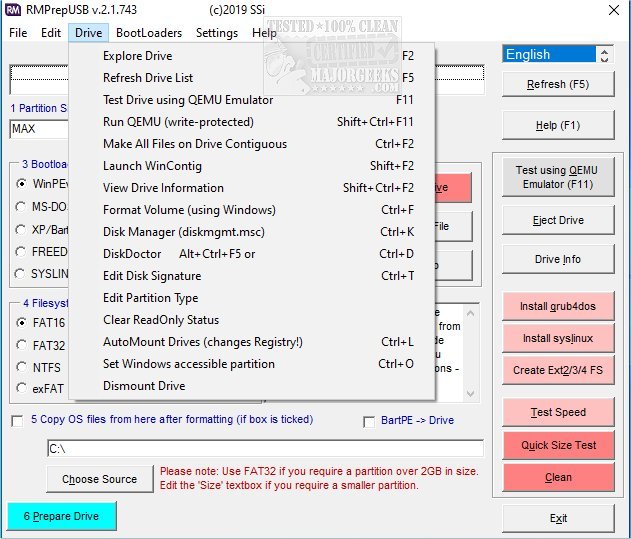Click the Exit button

click(558, 518)
